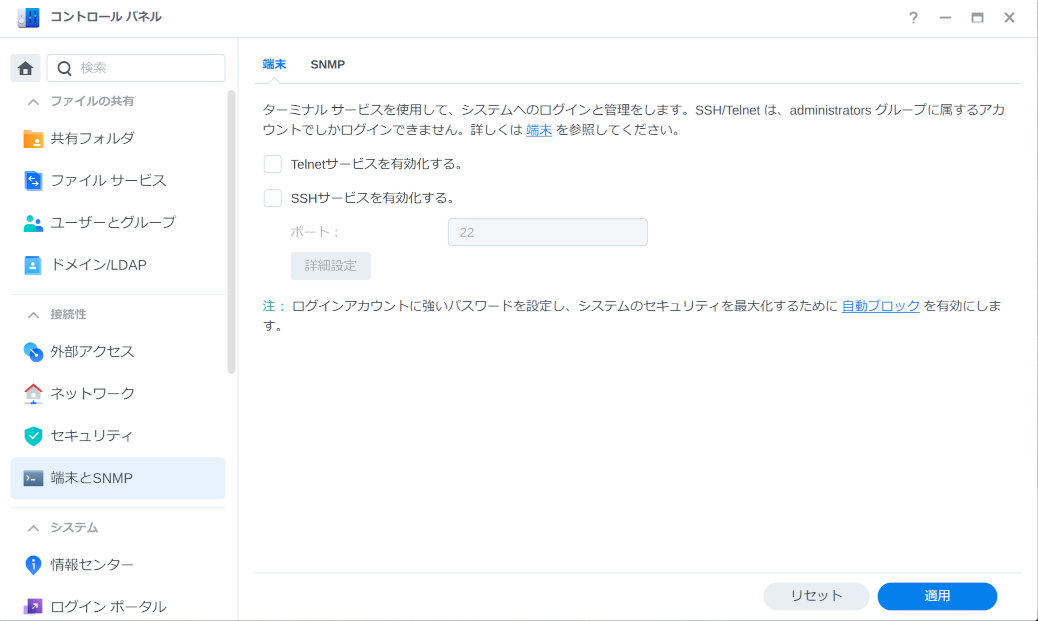Click the ポート： label

315,232
